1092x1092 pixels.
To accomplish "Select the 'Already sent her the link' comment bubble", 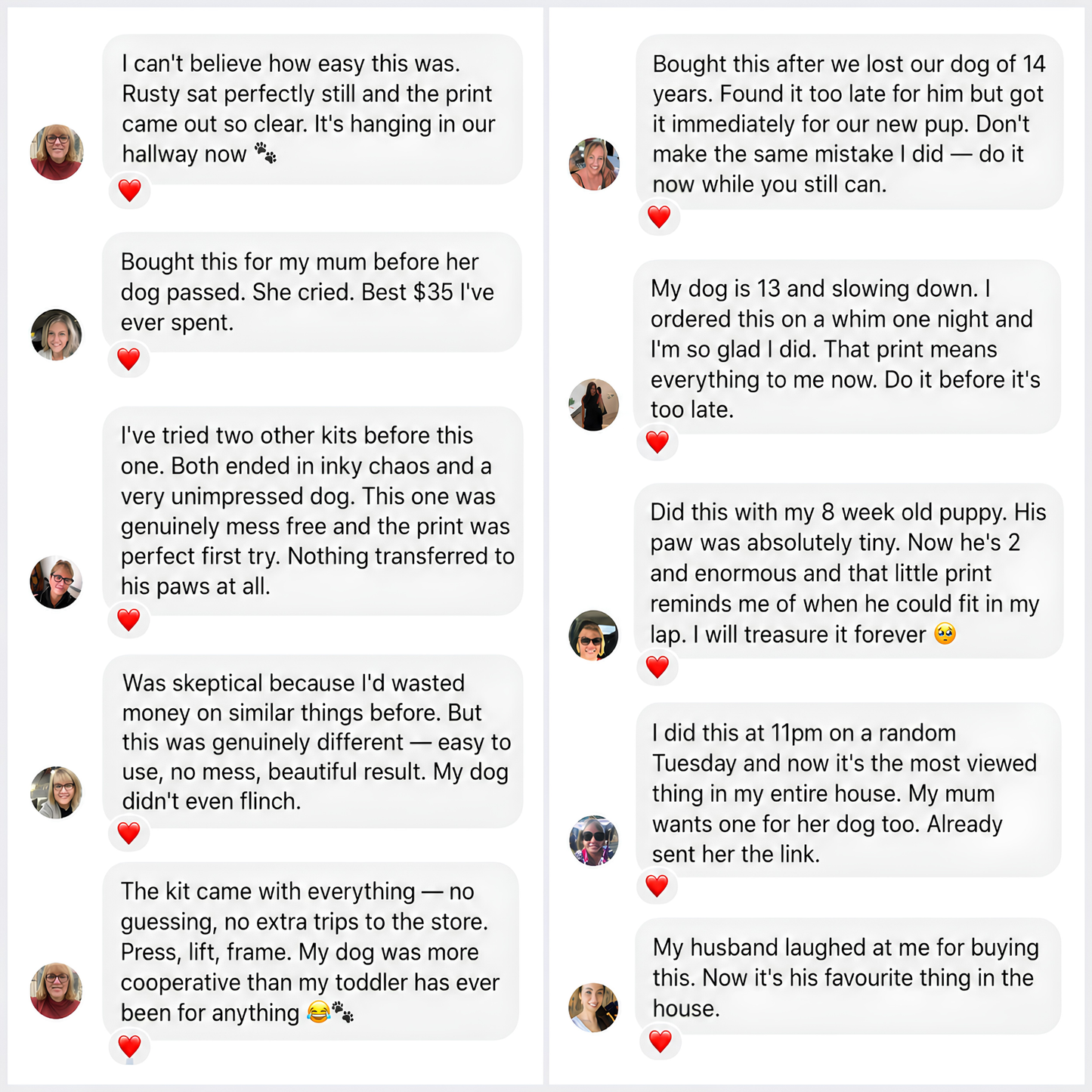I will (x=848, y=790).
